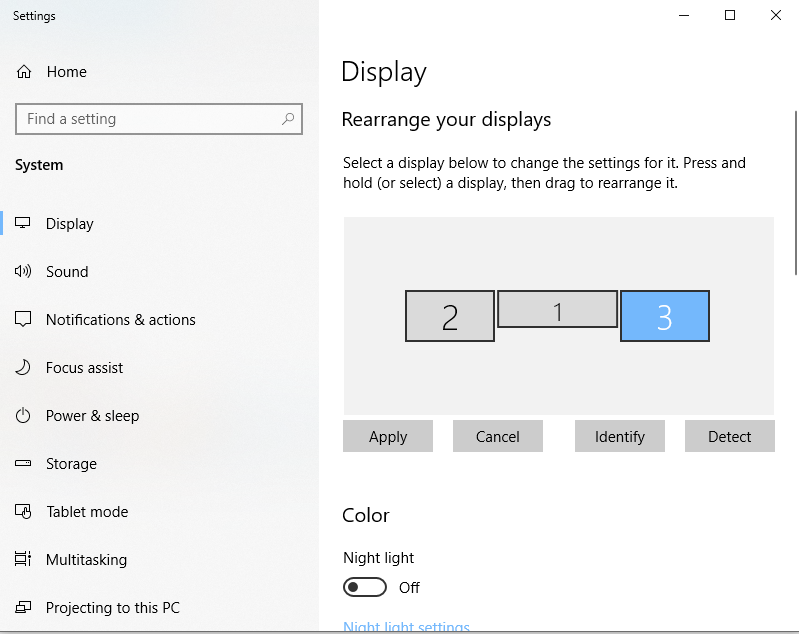The width and height of the screenshot is (799, 634).
Task: Click the Notifications speech-bubble icon
Action: tap(23, 319)
